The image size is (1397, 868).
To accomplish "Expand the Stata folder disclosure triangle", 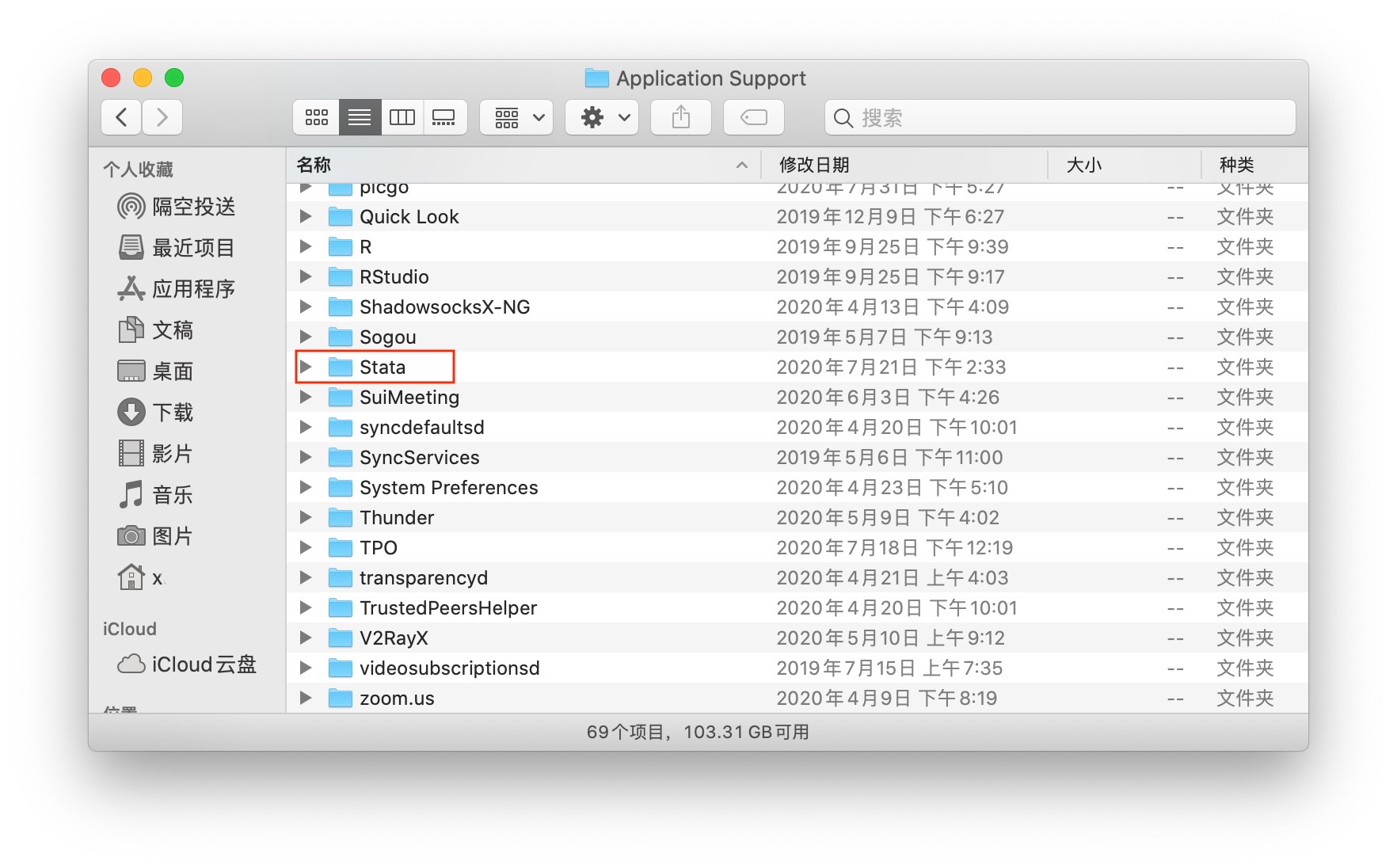I will pos(306,367).
